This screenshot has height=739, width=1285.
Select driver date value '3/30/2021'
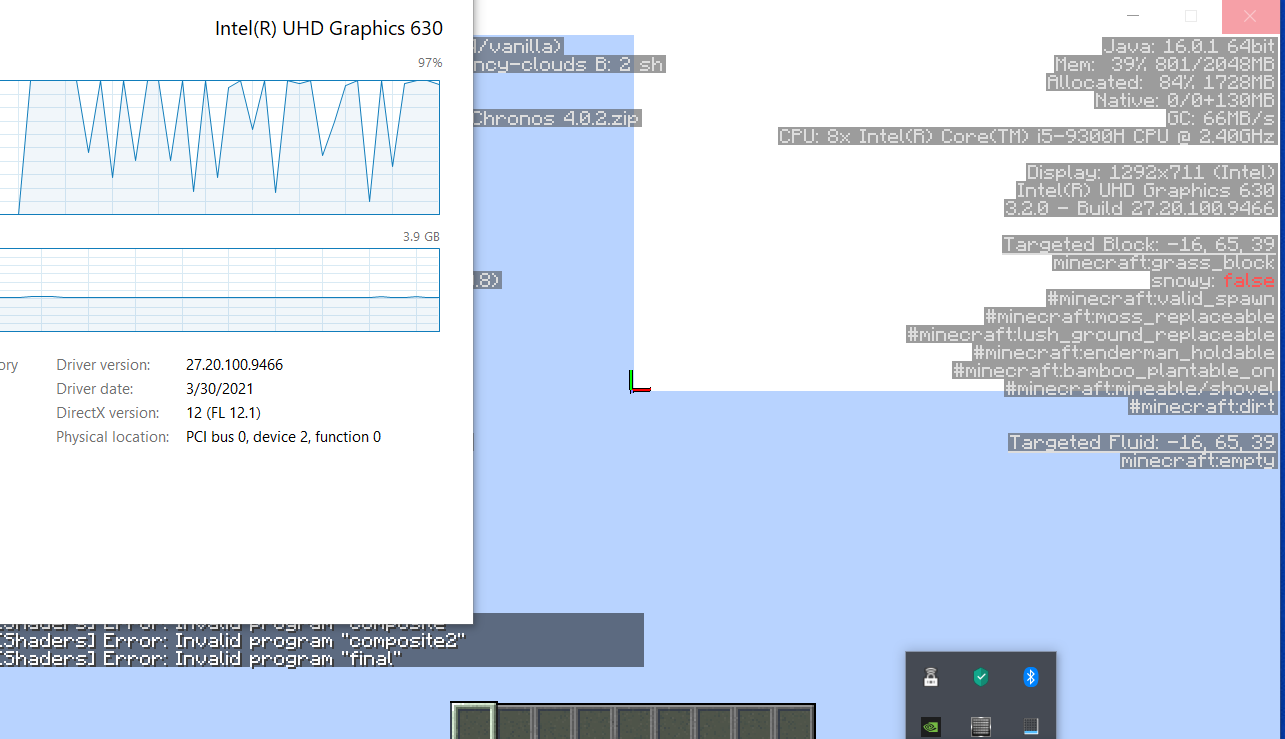tap(220, 389)
